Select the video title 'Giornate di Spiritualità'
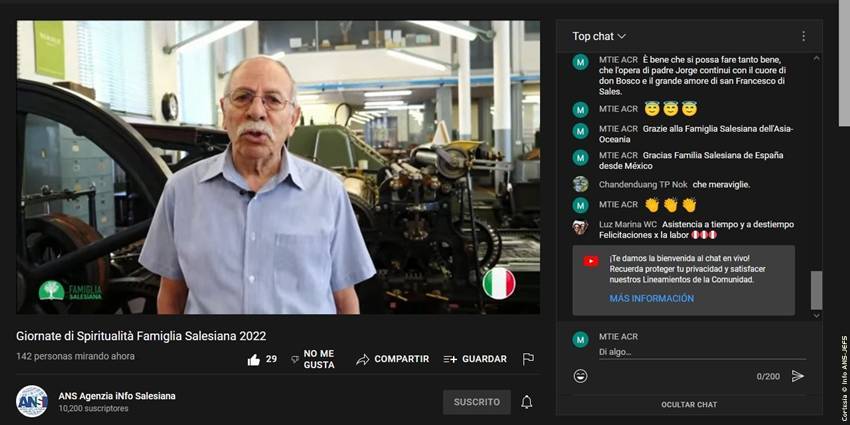Viewport: 850px width, 425px height. tap(141, 336)
